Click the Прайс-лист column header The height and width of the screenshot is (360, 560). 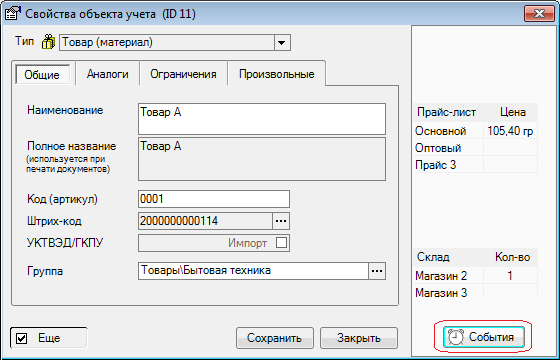[x=448, y=112]
